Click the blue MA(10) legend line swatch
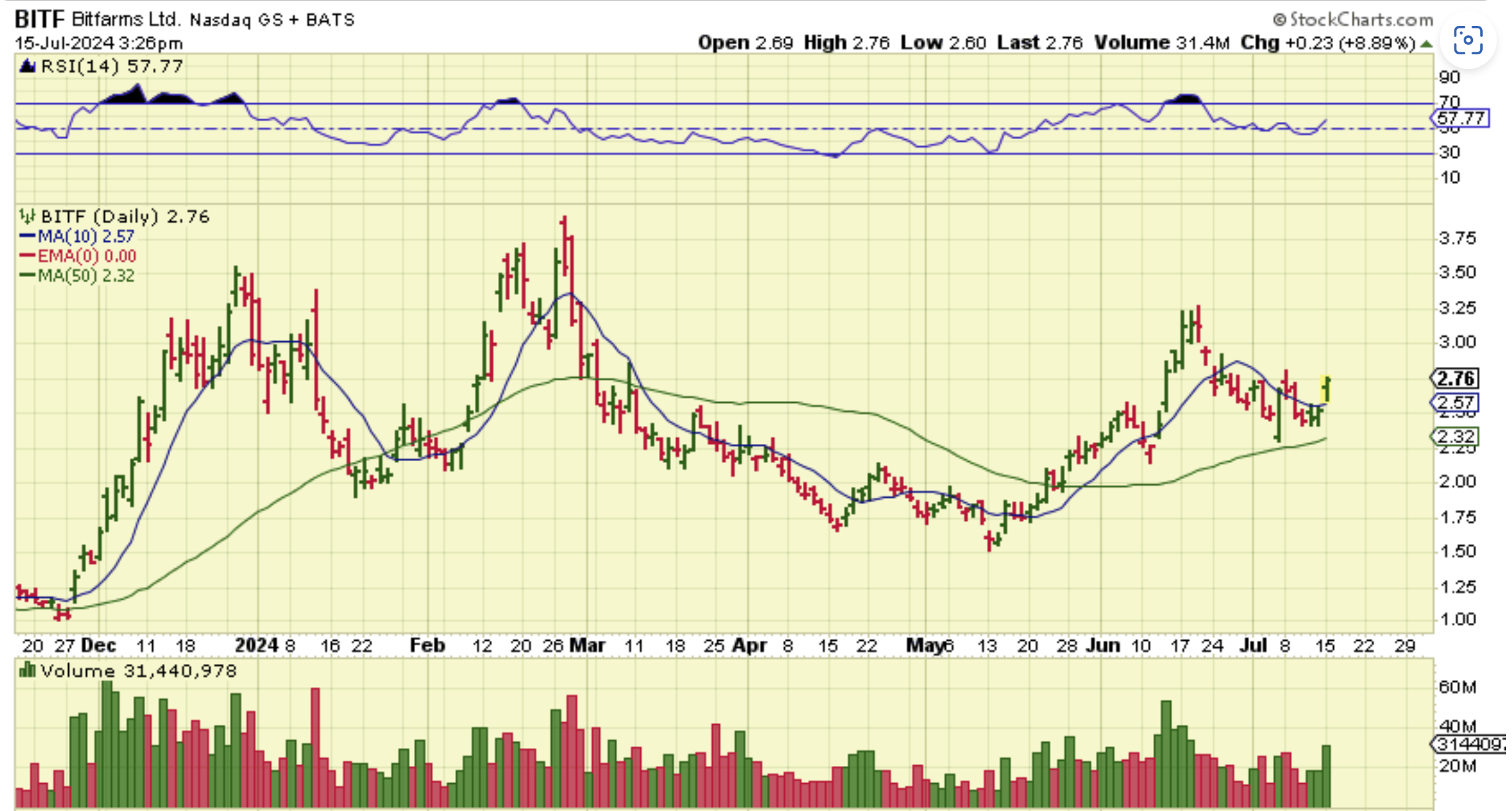The width and height of the screenshot is (1512, 811). (27, 236)
